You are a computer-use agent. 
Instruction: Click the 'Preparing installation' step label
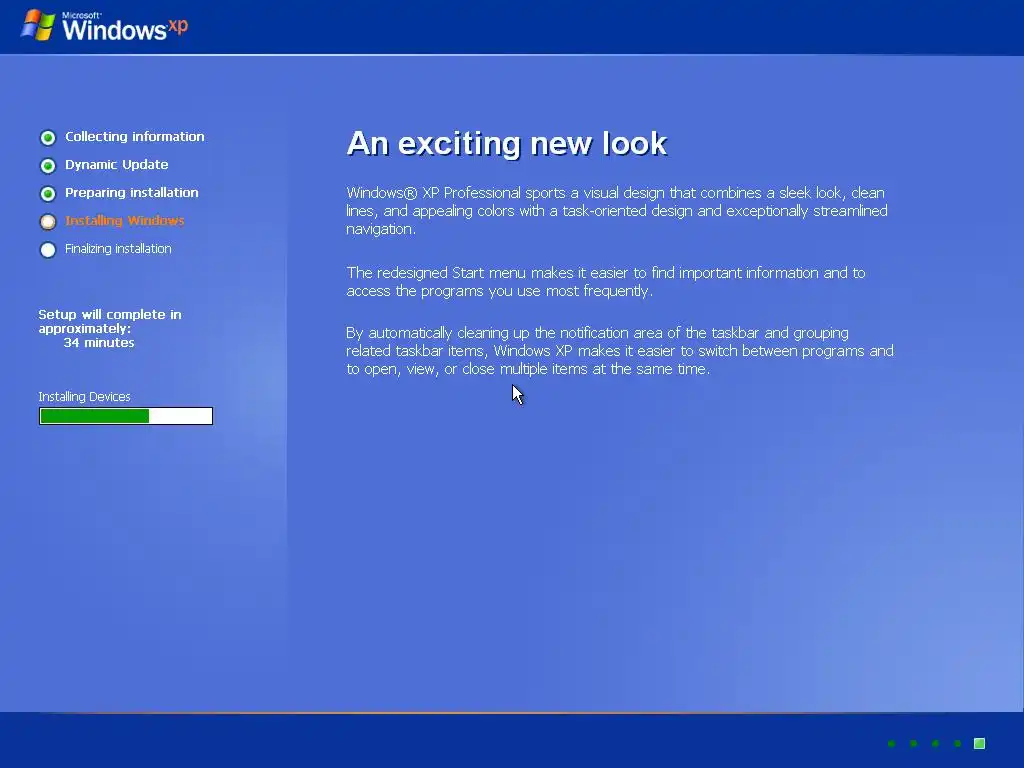coord(131,193)
